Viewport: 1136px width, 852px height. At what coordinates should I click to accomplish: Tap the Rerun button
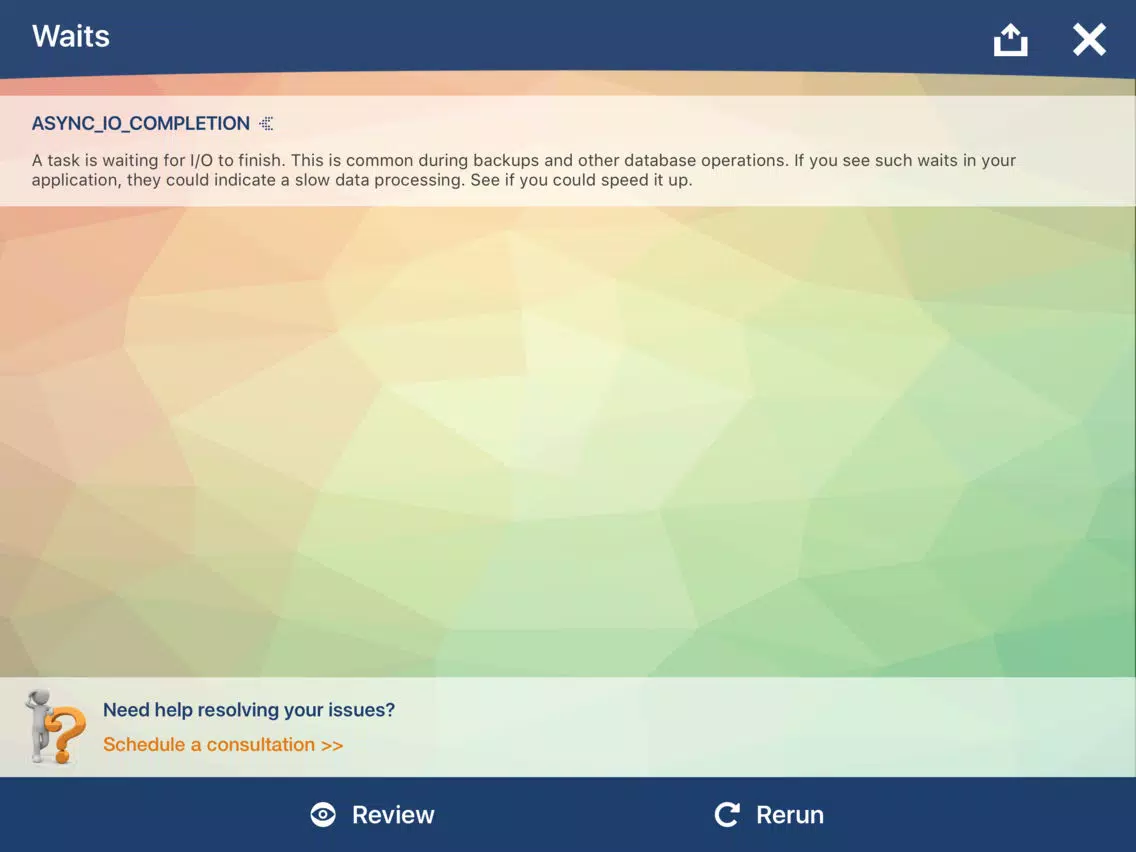tap(769, 815)
